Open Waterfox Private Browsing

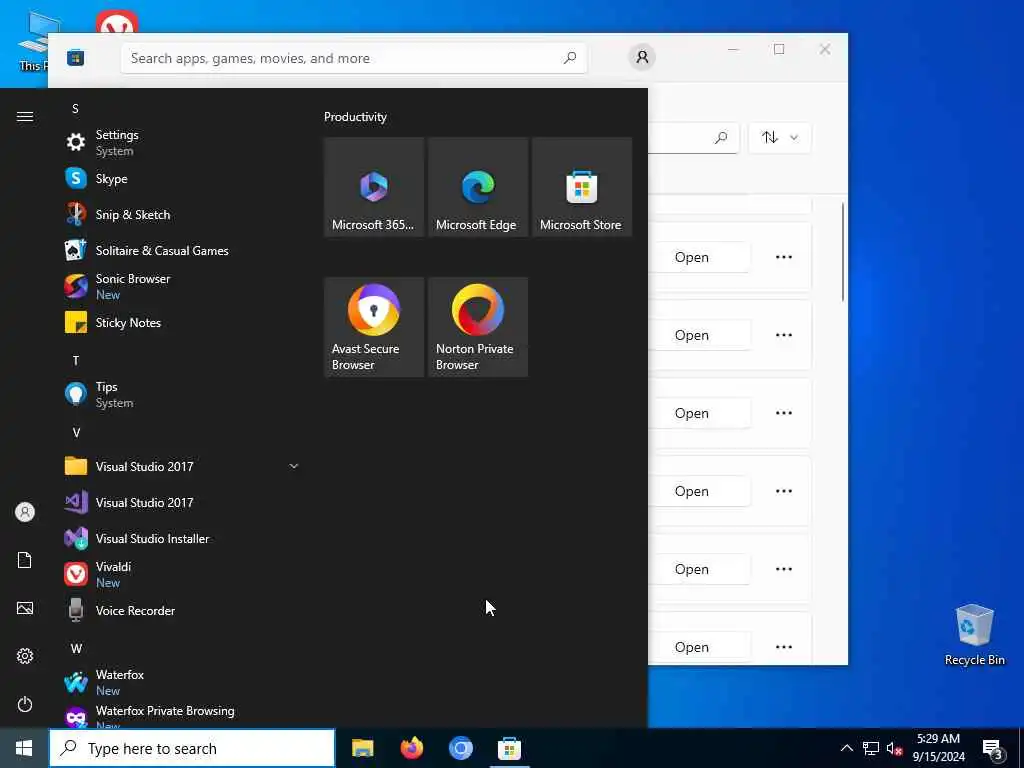click(181, 714)
